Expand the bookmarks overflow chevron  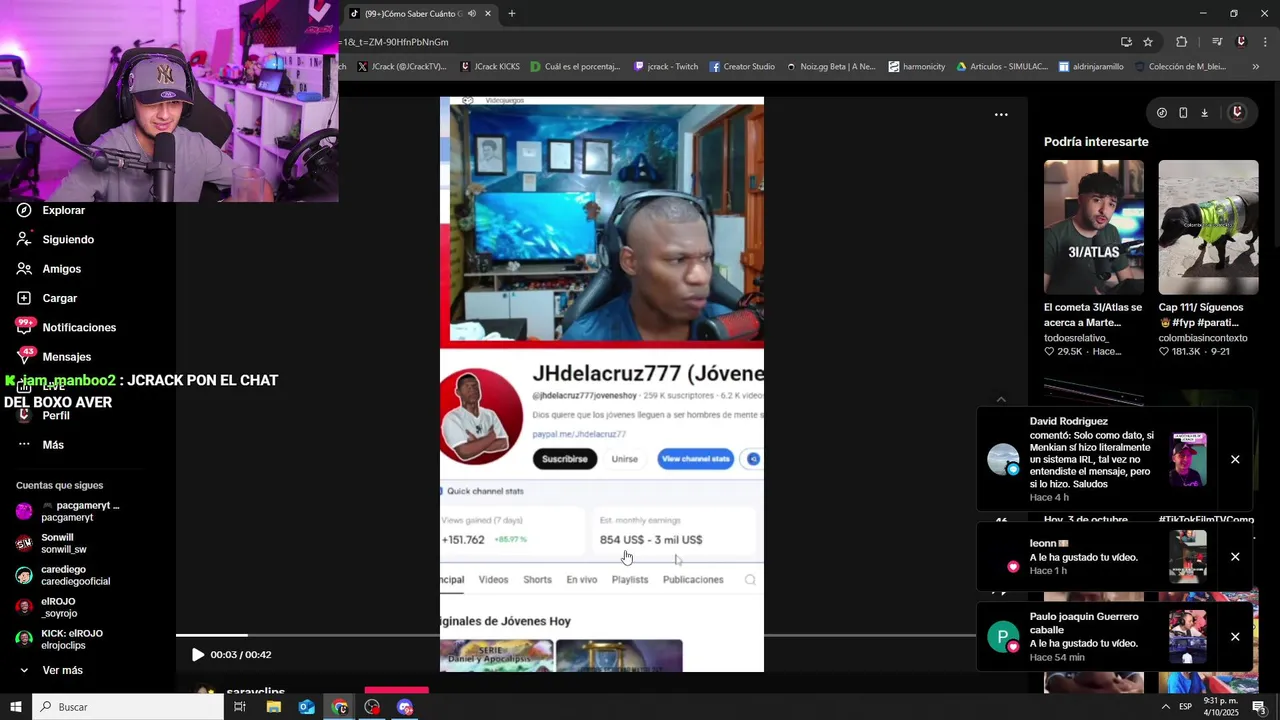click(1256, 67)
